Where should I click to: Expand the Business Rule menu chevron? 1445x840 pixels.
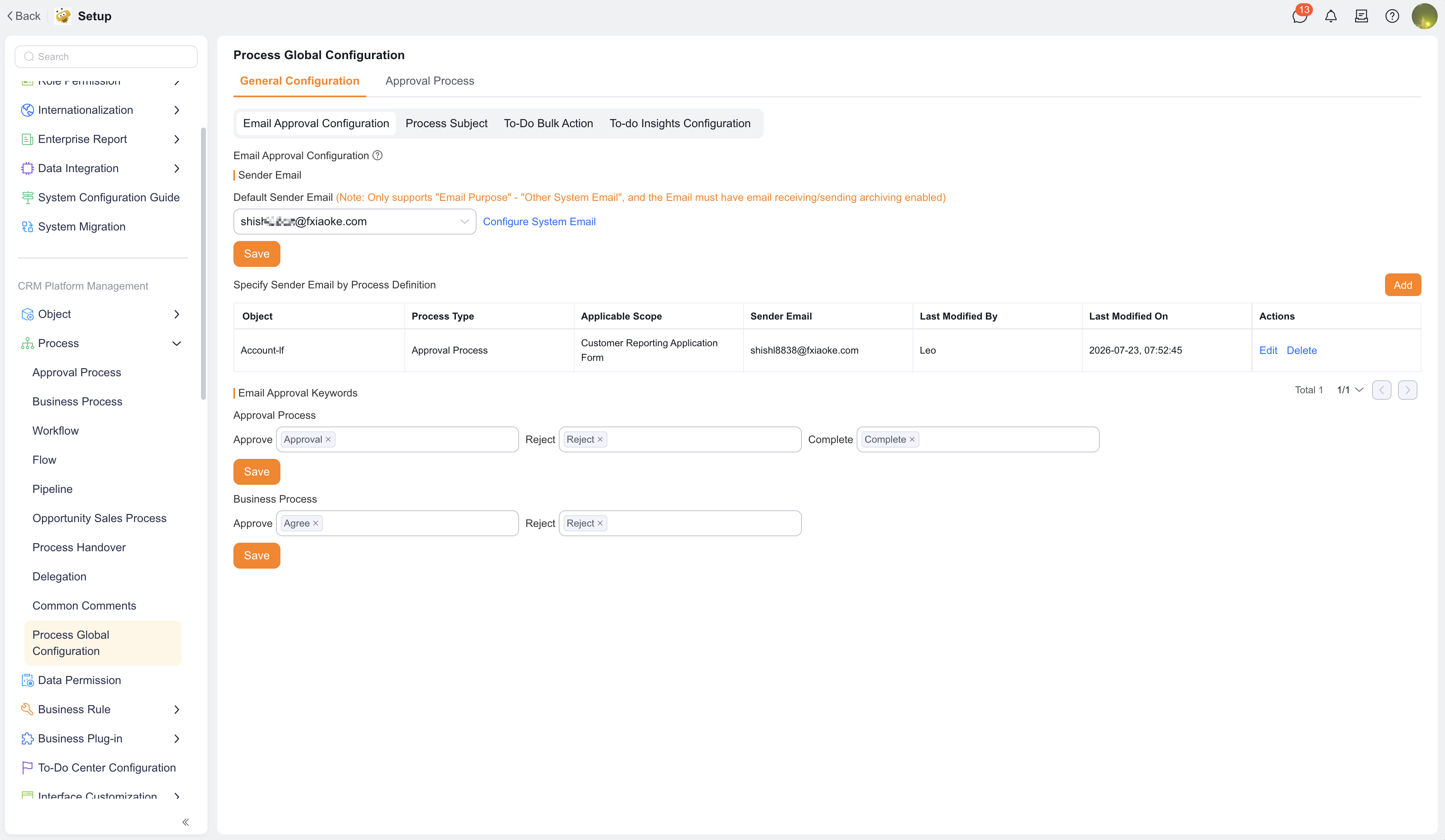177,709
